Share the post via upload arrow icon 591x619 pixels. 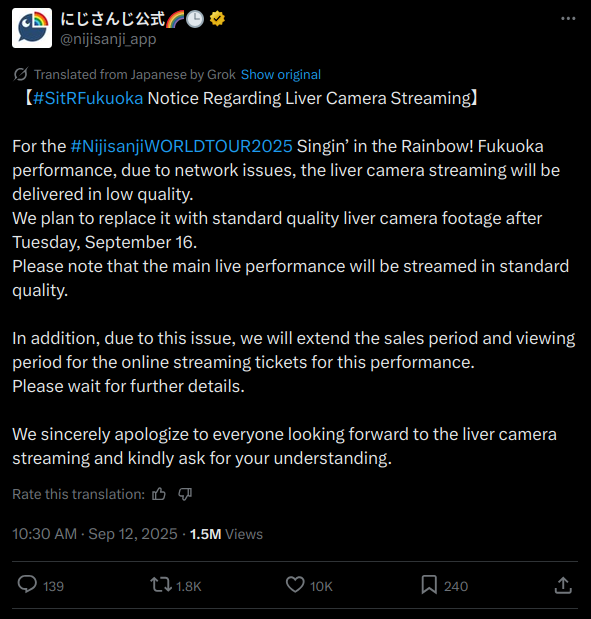[x=563, y=585]
